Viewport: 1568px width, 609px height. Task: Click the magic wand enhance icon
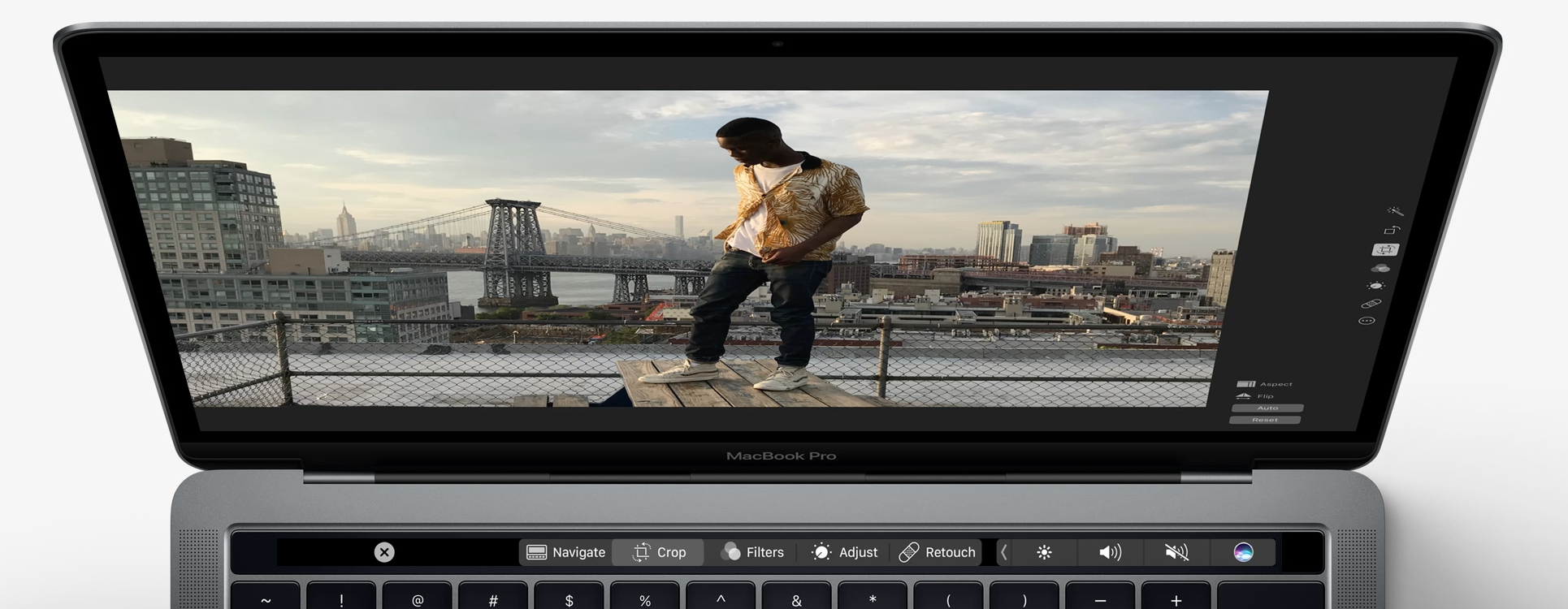point(1395,211)
